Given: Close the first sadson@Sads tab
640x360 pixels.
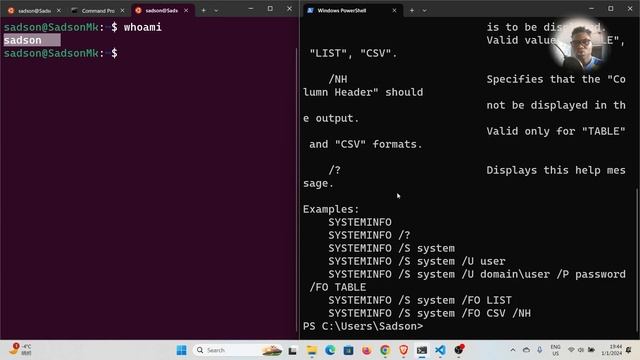Looking at the screenshot, I should 59,11.
